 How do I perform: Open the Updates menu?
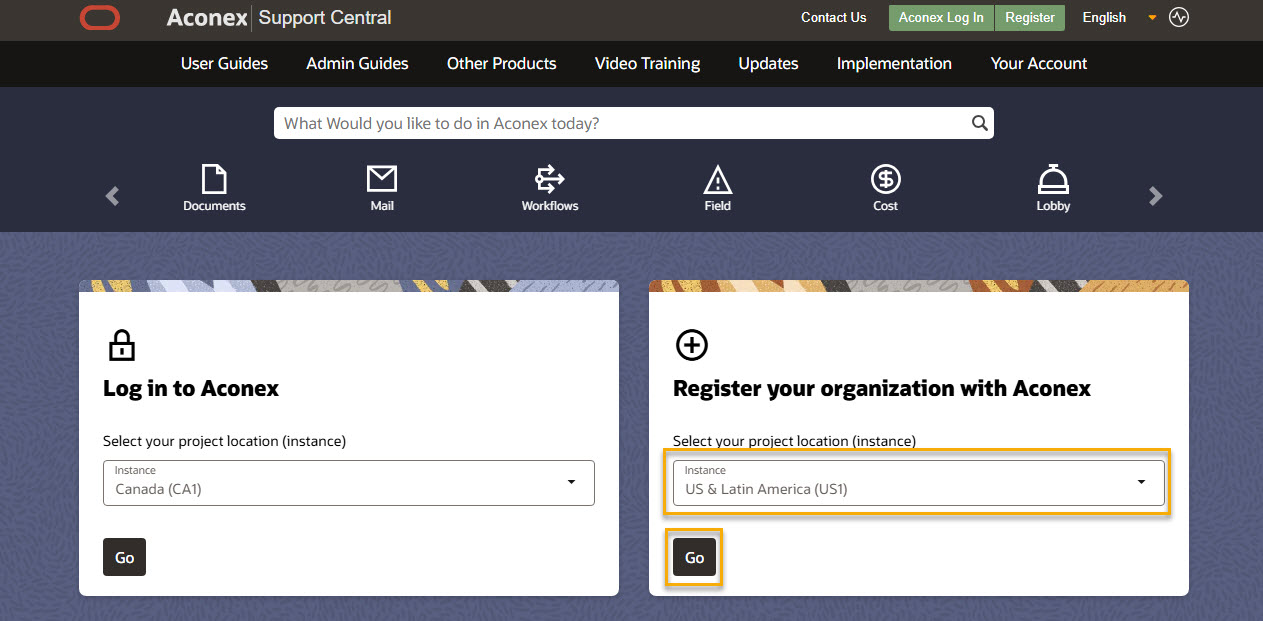tap(768, 63)
